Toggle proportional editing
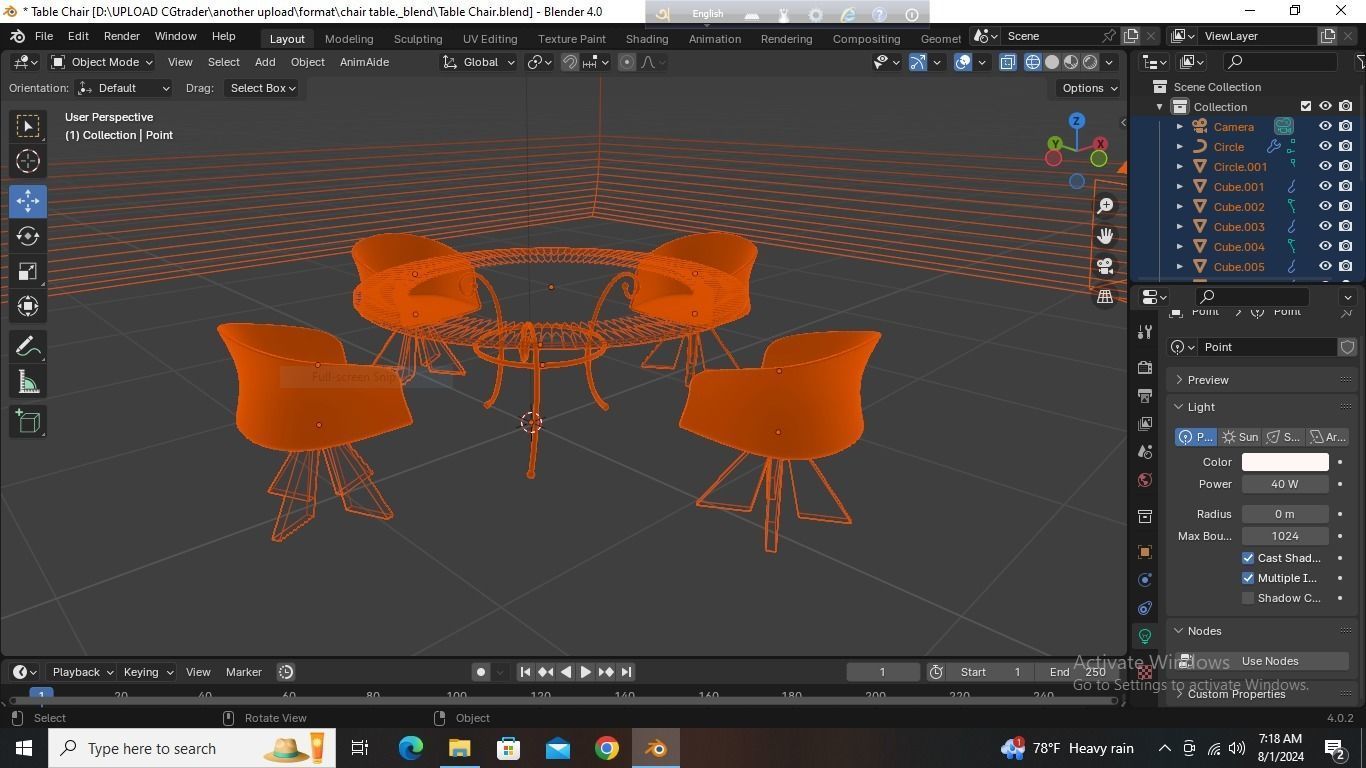 (627, 62)
